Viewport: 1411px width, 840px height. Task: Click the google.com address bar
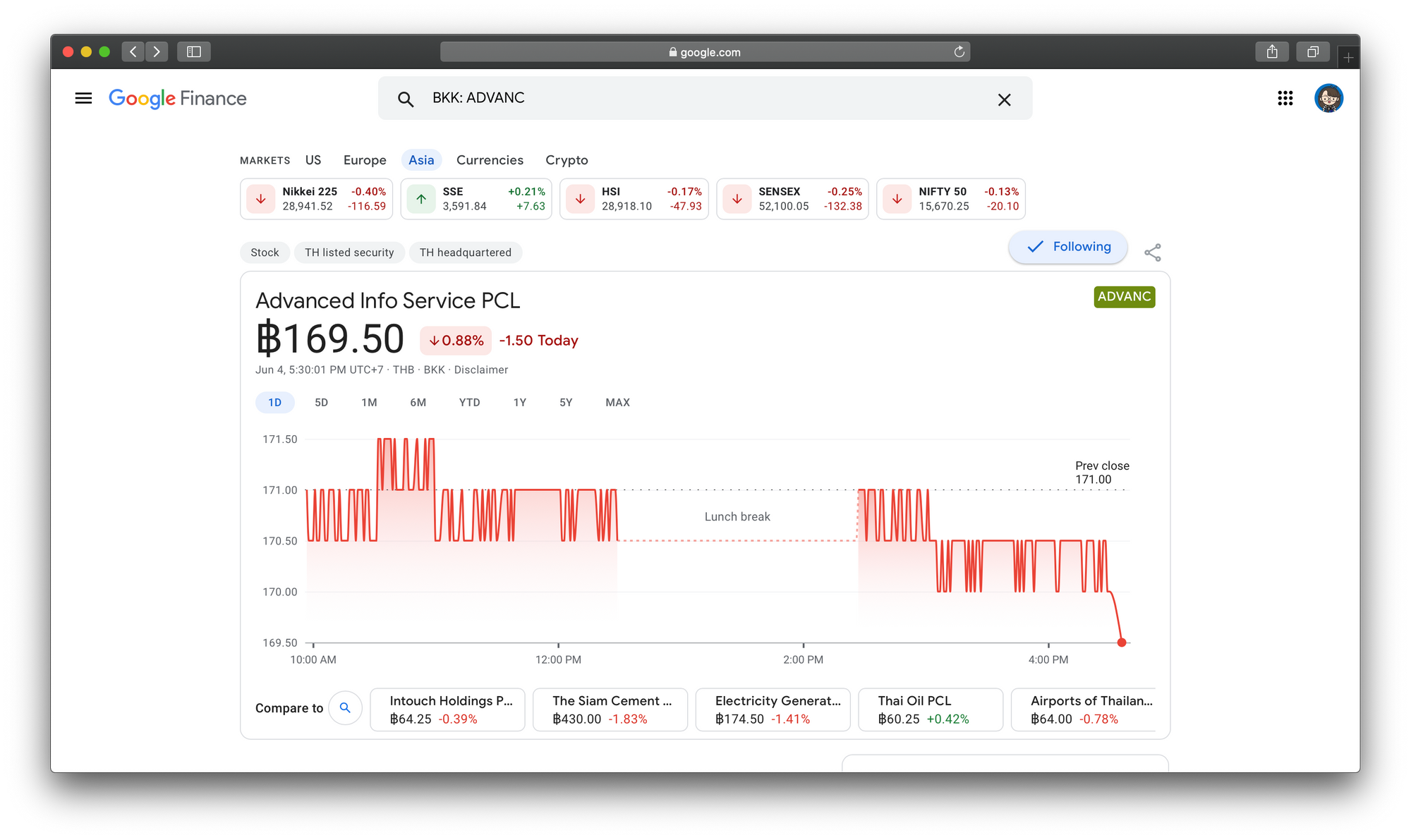pos(705,51)
